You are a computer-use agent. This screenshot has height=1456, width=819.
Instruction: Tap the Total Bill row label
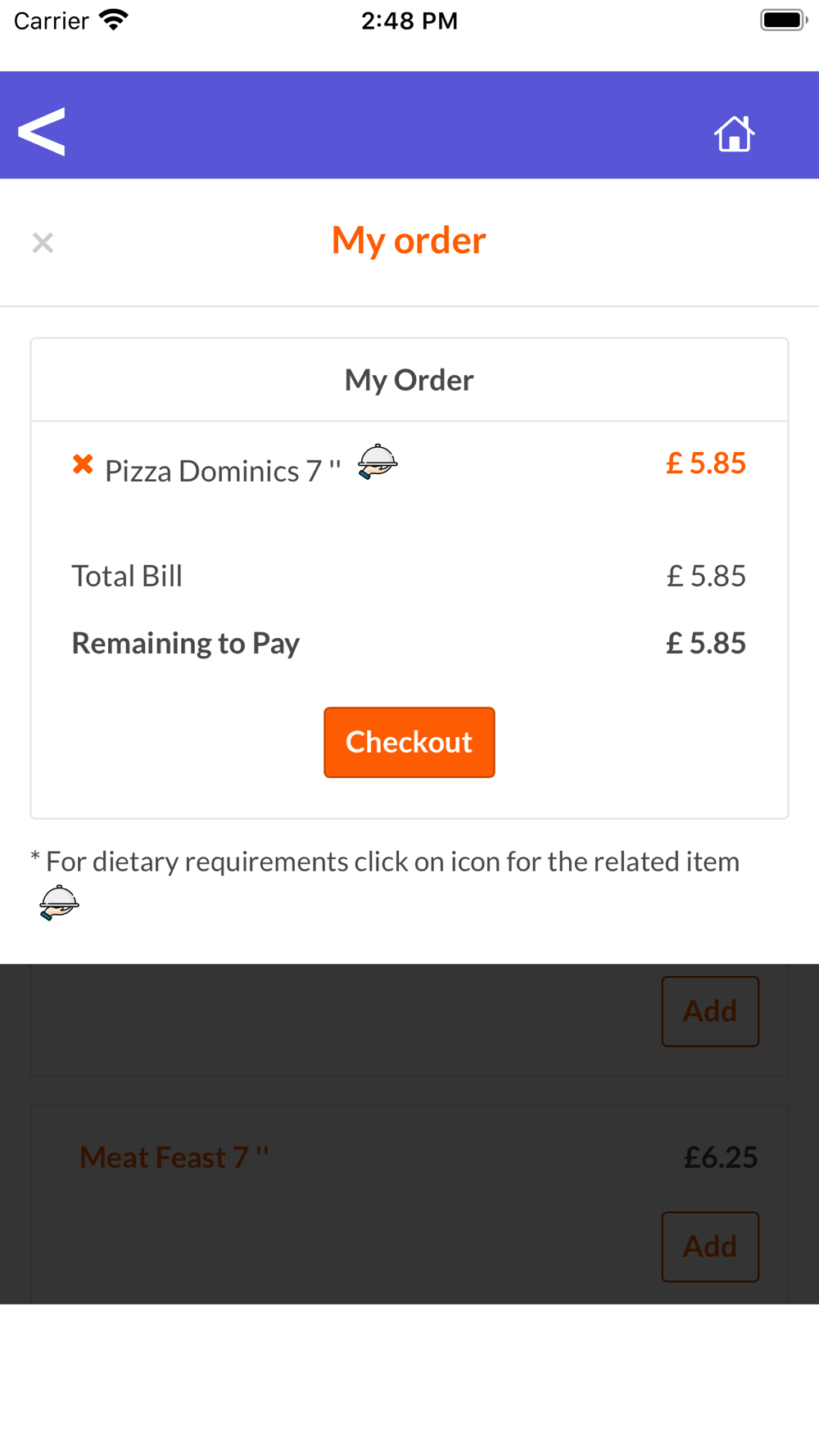point(127,576)
